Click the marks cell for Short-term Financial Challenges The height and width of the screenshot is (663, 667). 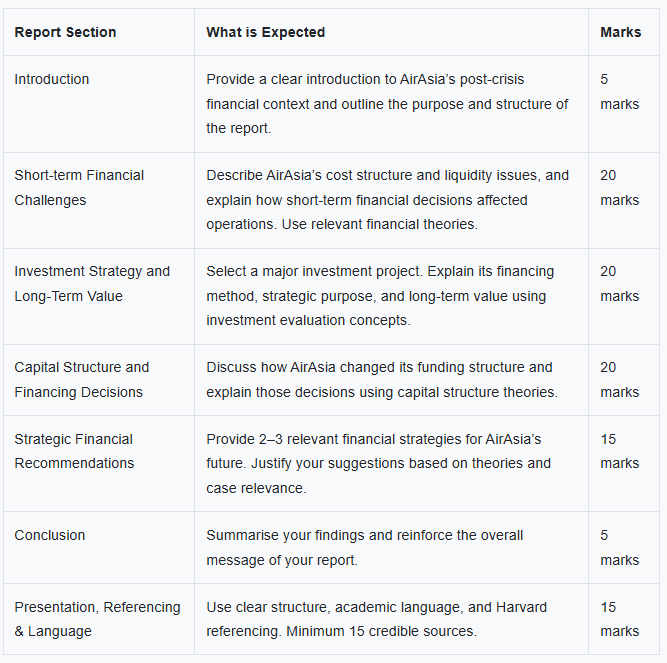click(x=619, y=188)
